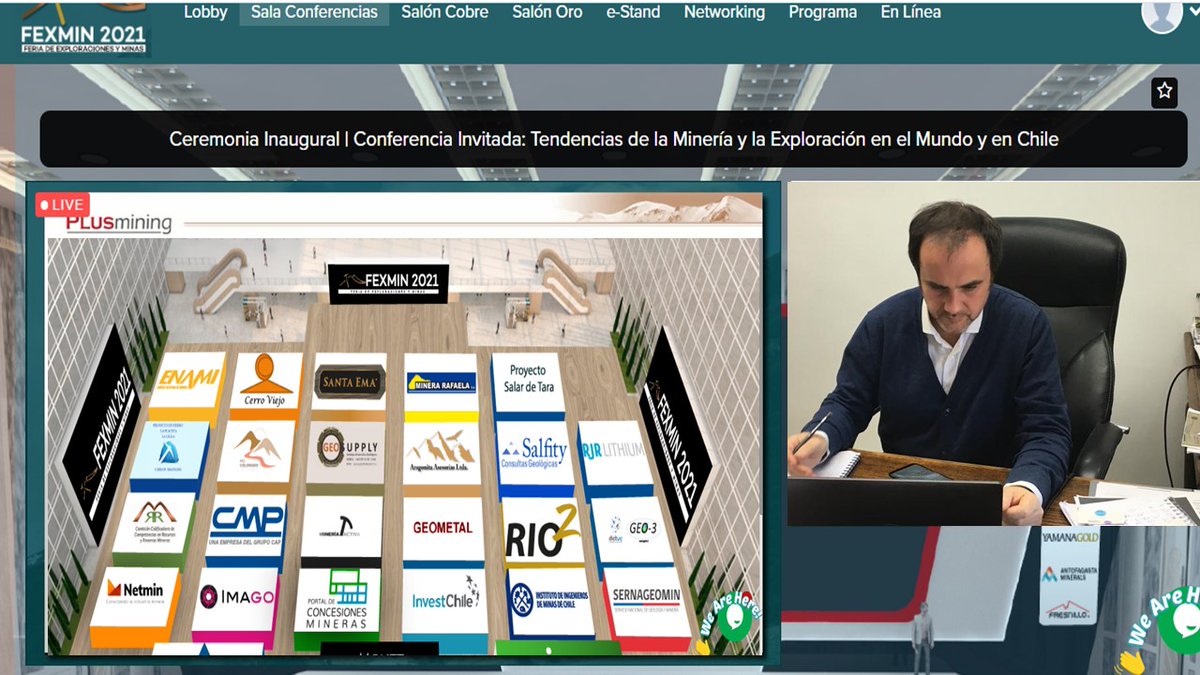Go to Salón Oro
1200x675 pixels.
pos(547,13)
